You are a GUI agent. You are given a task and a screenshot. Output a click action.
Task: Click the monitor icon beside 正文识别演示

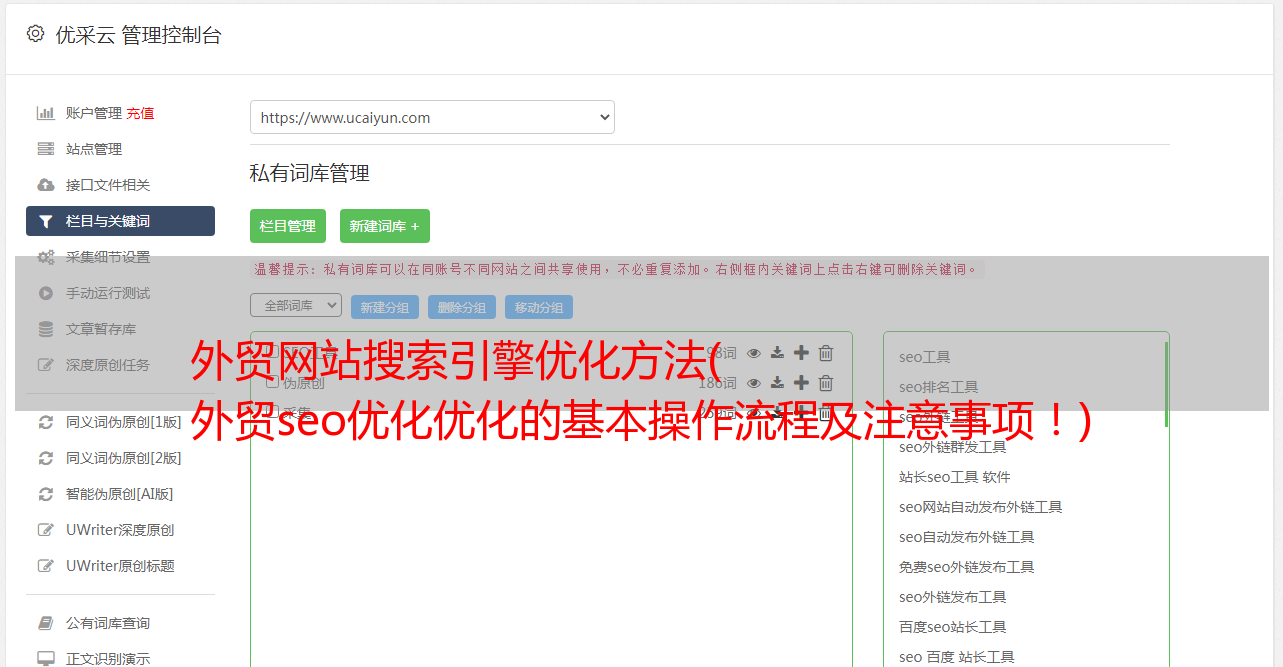[45, 659]
